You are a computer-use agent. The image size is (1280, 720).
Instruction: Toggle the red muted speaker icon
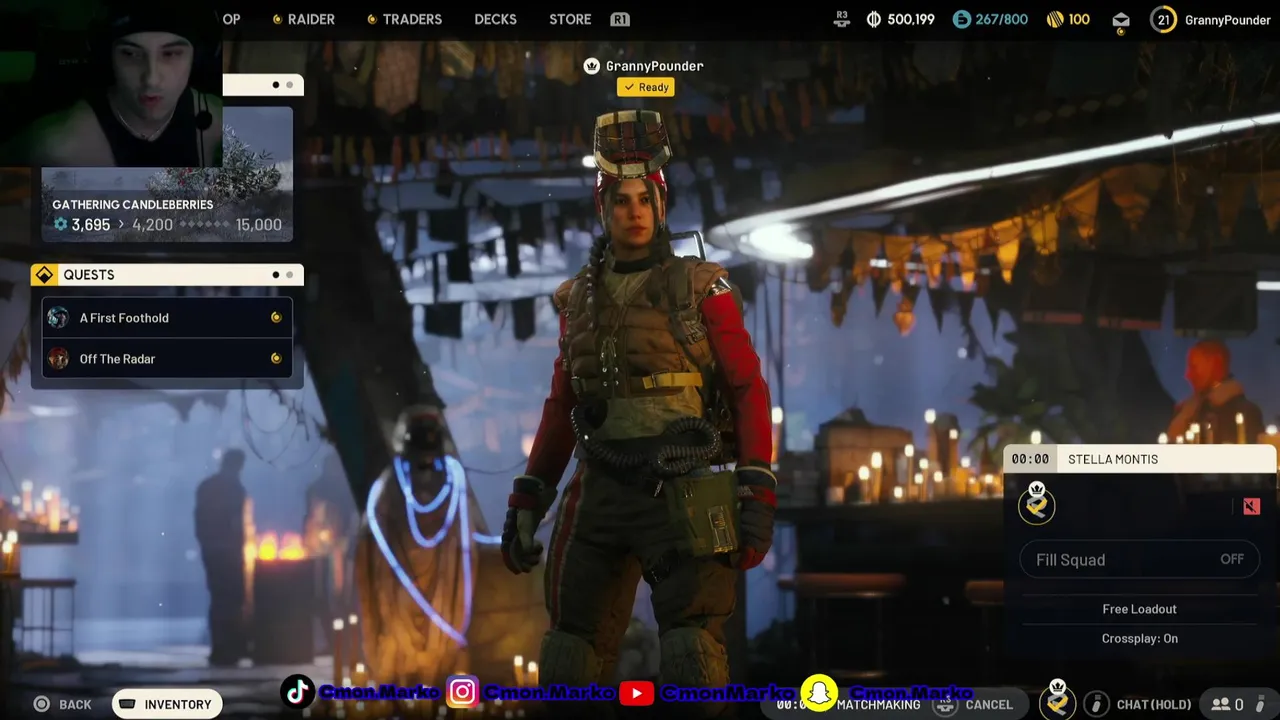coord(1251,506)
